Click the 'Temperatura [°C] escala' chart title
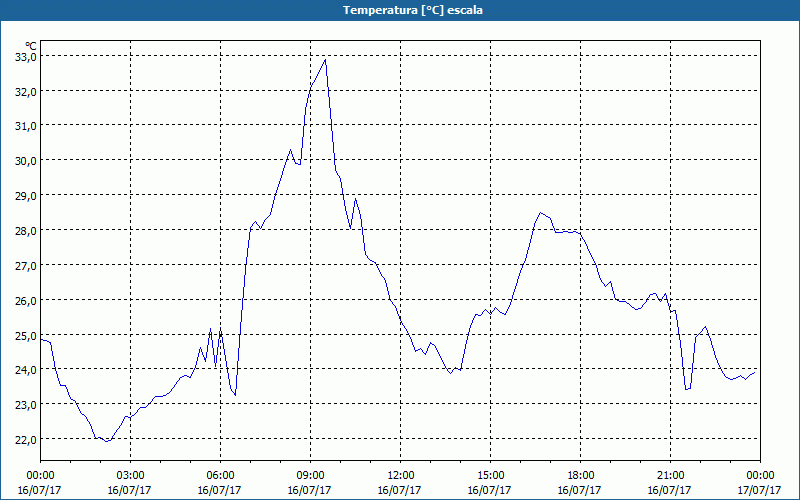The image size is (800, 500). (x=413, y=10)
